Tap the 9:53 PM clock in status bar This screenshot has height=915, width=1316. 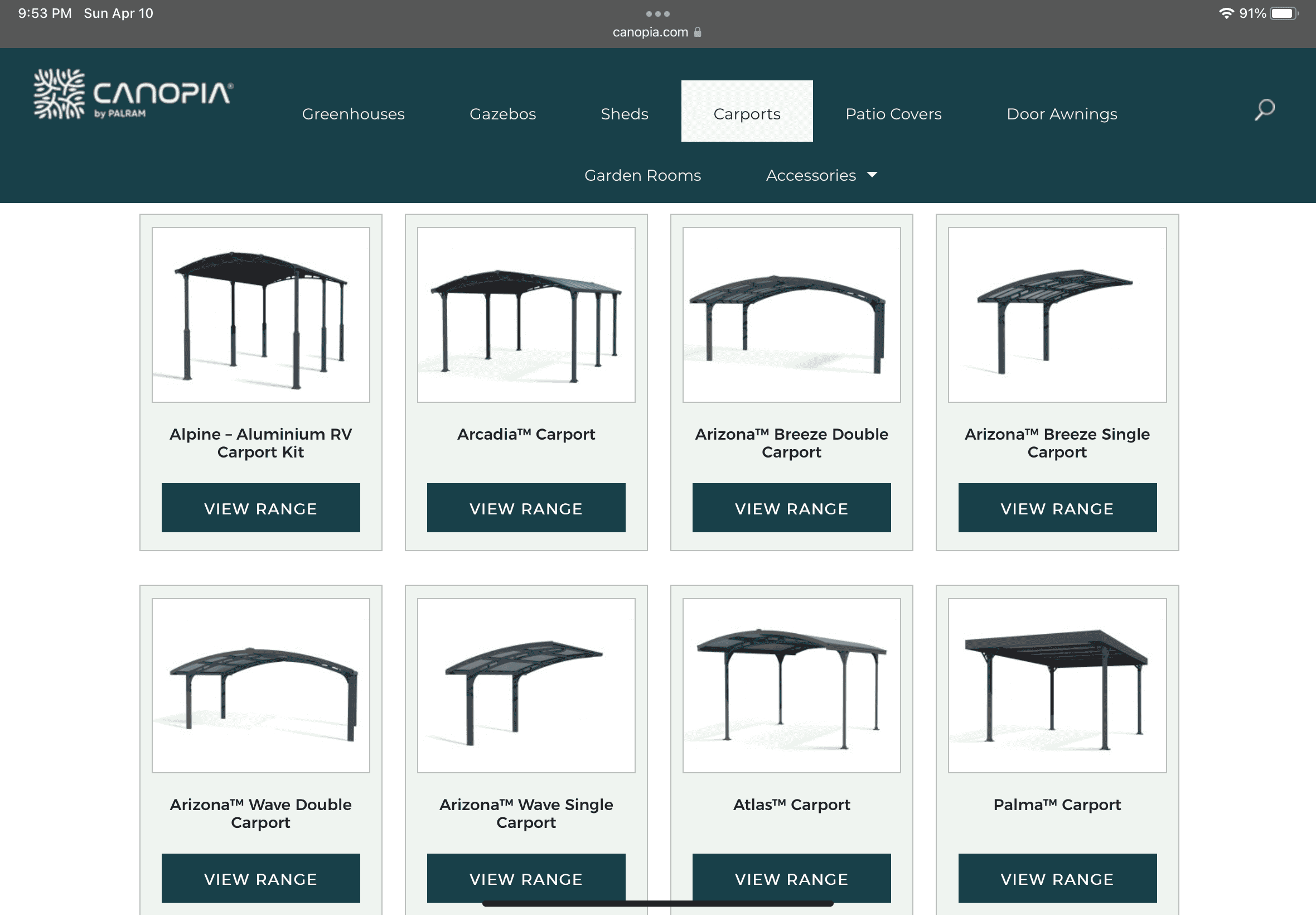click(x=45, y=13)
